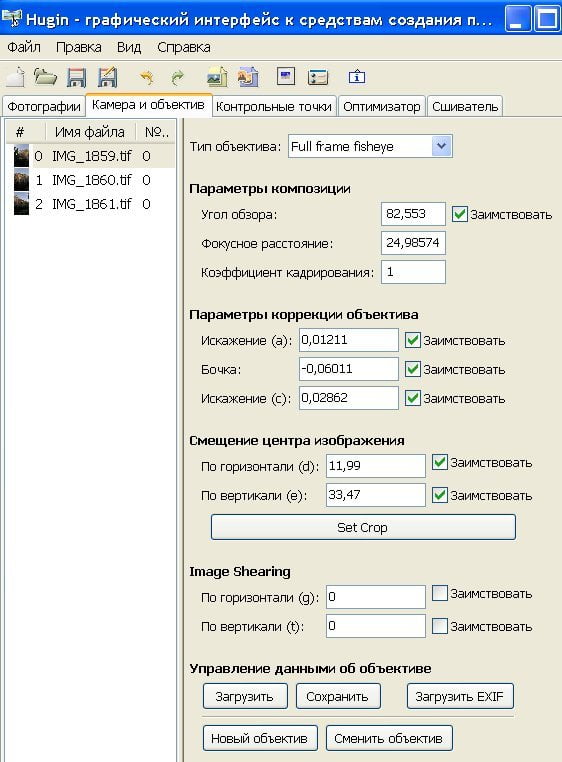The image size is (562, 762).
Task: Click the add images toolbar icon
Action: [217, 77]
